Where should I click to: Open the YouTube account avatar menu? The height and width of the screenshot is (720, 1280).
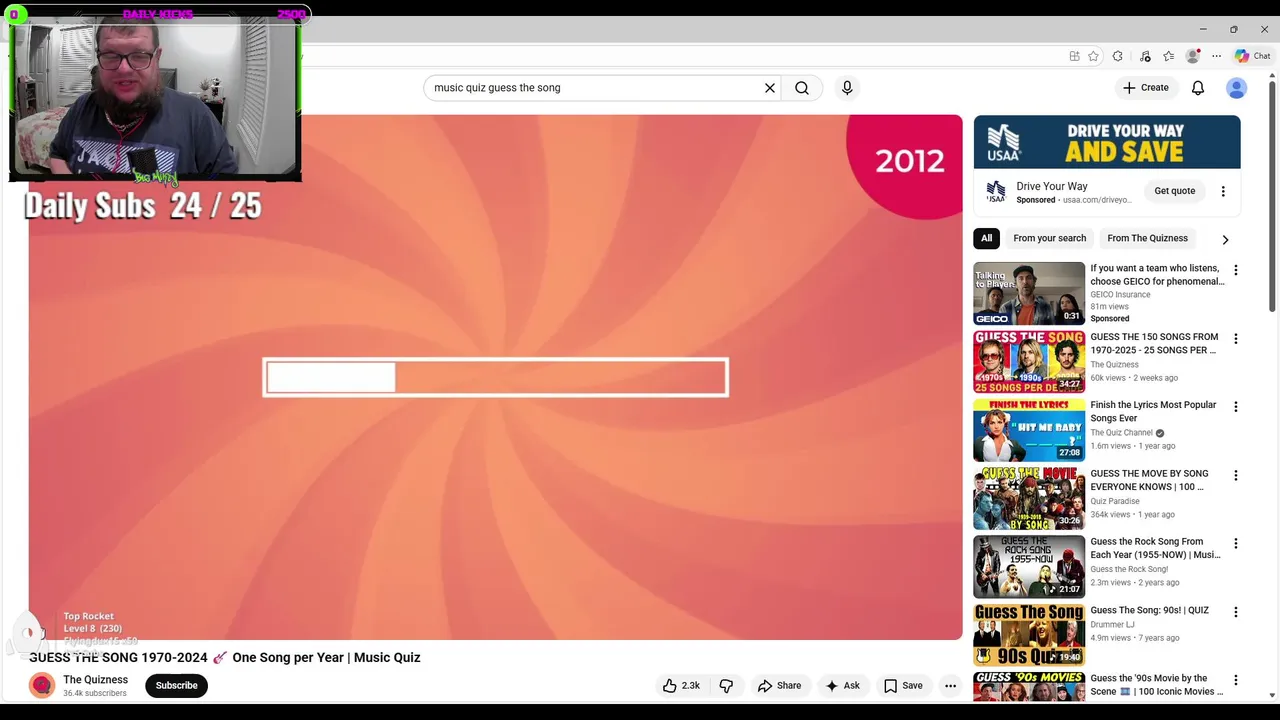pos(1237,88)
